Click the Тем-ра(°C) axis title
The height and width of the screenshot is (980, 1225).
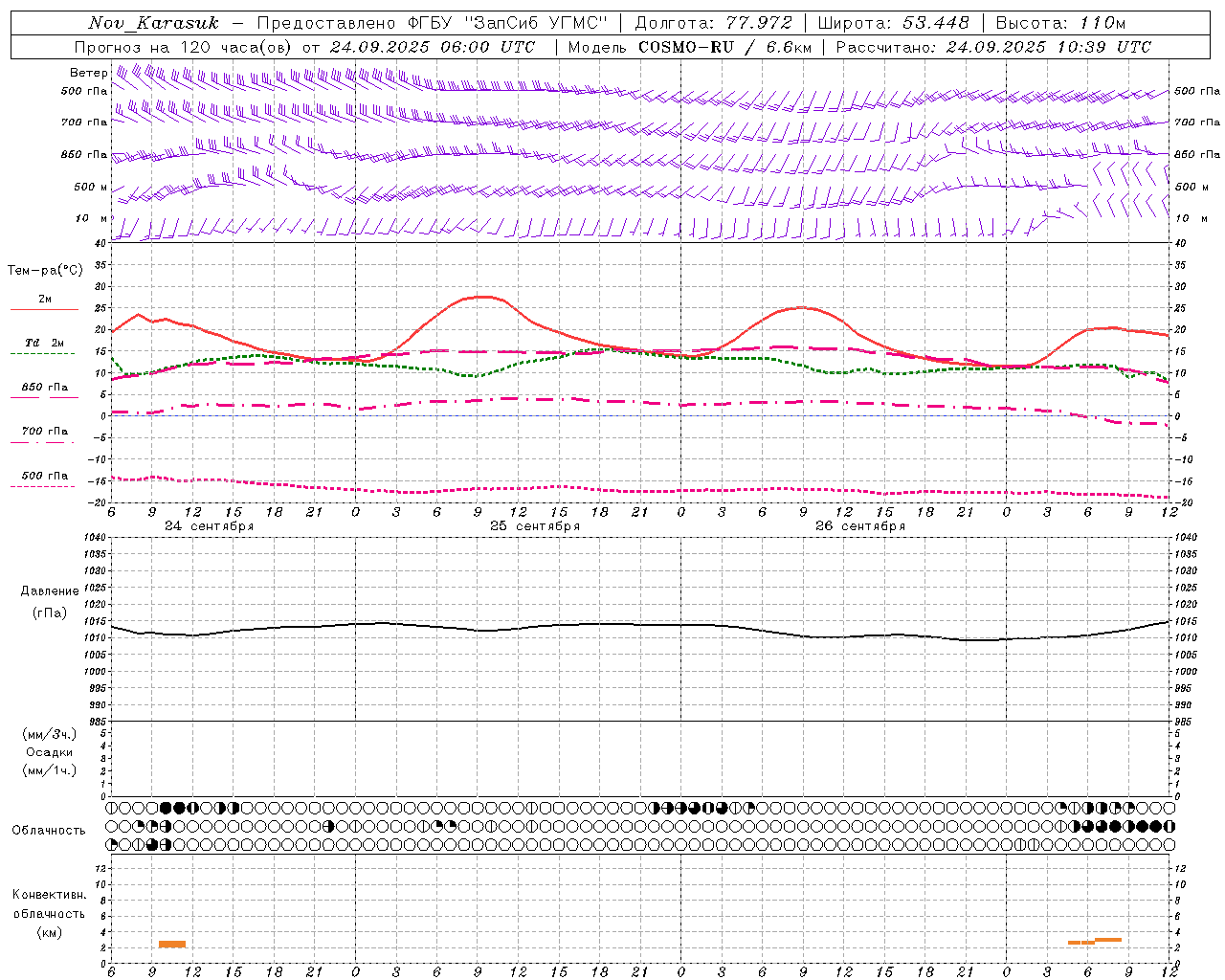click(44, 271)
